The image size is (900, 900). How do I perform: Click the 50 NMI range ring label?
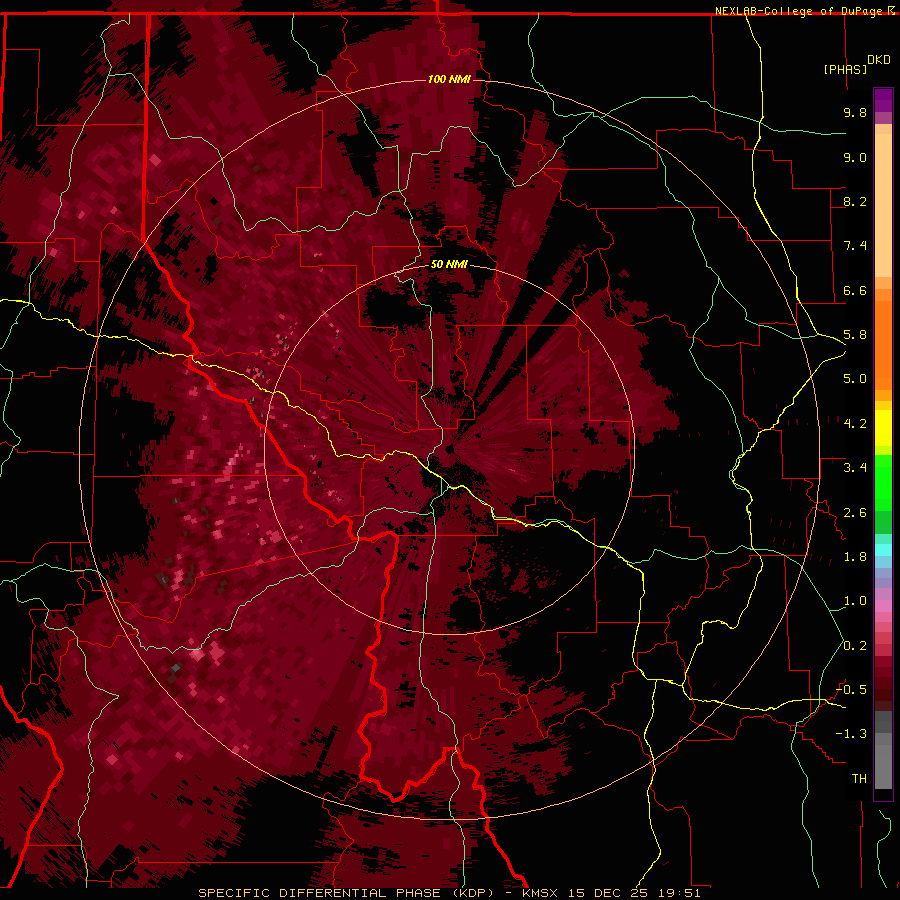(x=449, y=264)
